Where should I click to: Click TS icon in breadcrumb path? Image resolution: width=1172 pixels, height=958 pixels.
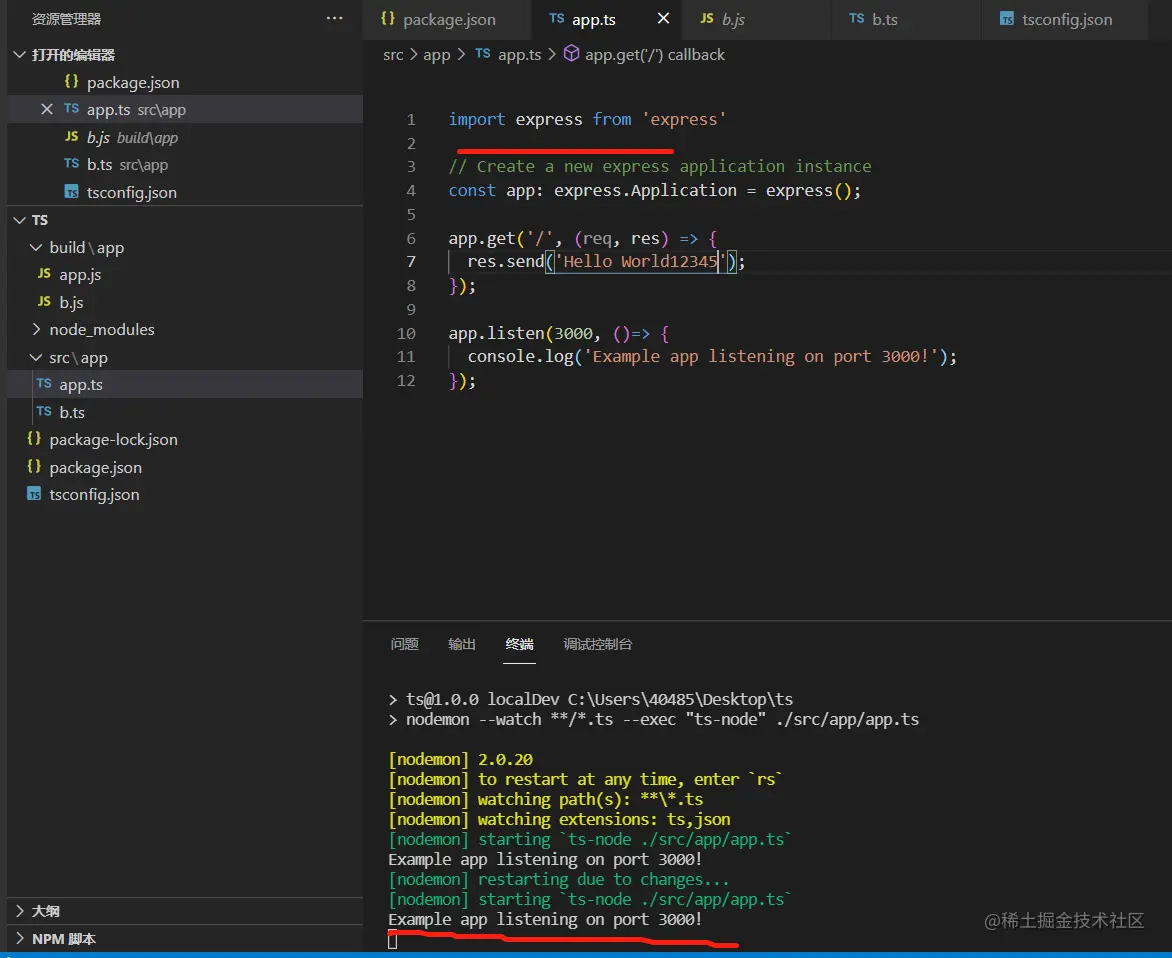point(483,54)
